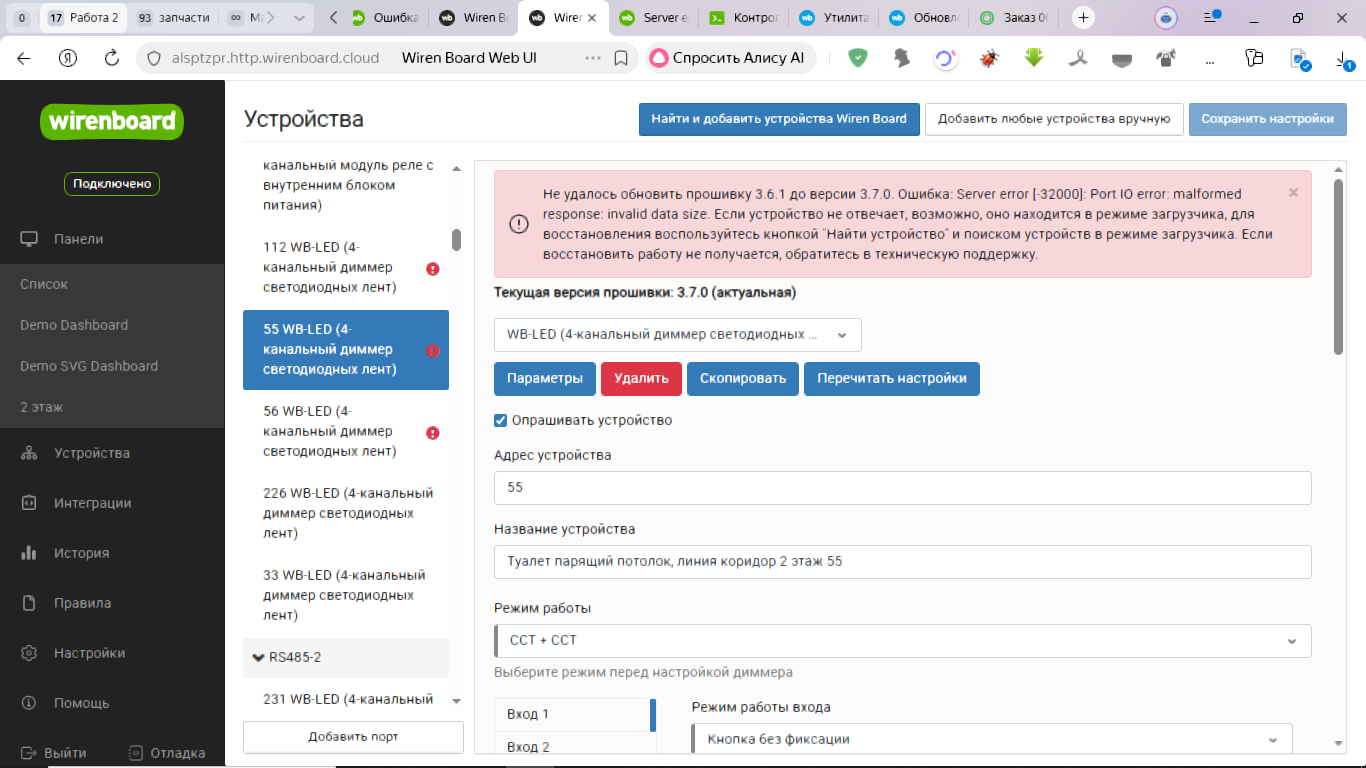The height and width of the screenshot is (768, 1366).
Task: Click the Помощь question mark icon
Action: pyautogui.click(x=29, y=703)
